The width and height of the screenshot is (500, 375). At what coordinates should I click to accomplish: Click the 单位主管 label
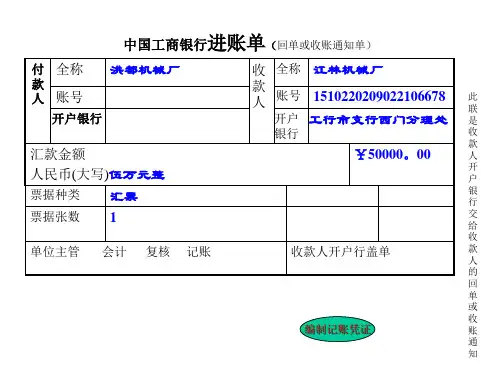point(55,251)
